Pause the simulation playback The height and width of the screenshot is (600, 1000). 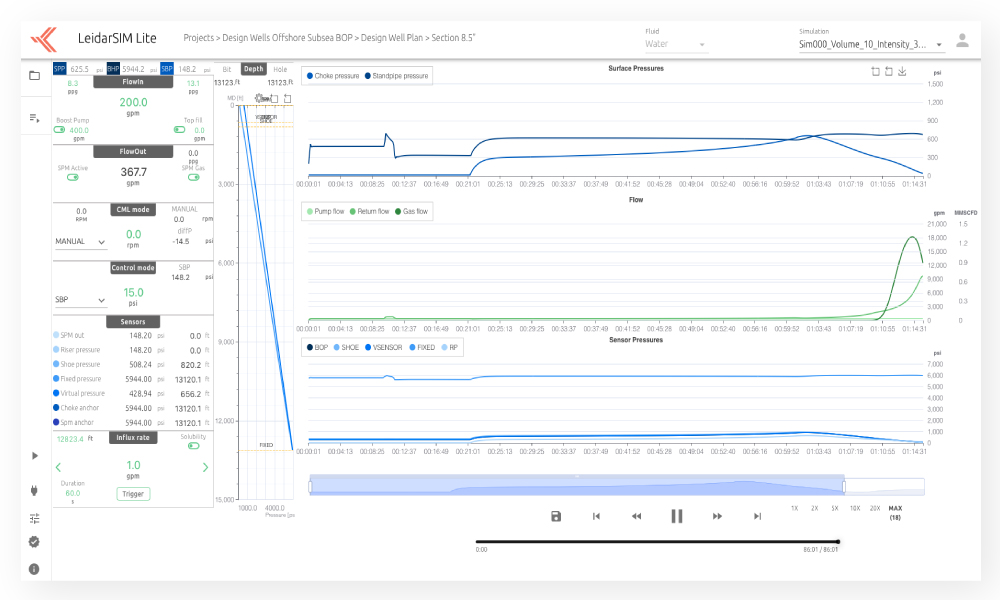(x=677, y=516)
